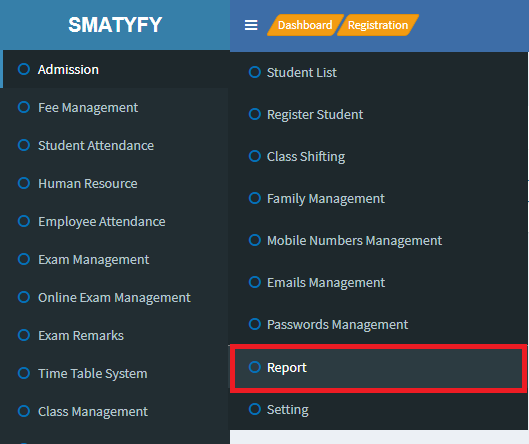Click the SMATYFY logo title
529x444 pixels.
click(115, 25)
